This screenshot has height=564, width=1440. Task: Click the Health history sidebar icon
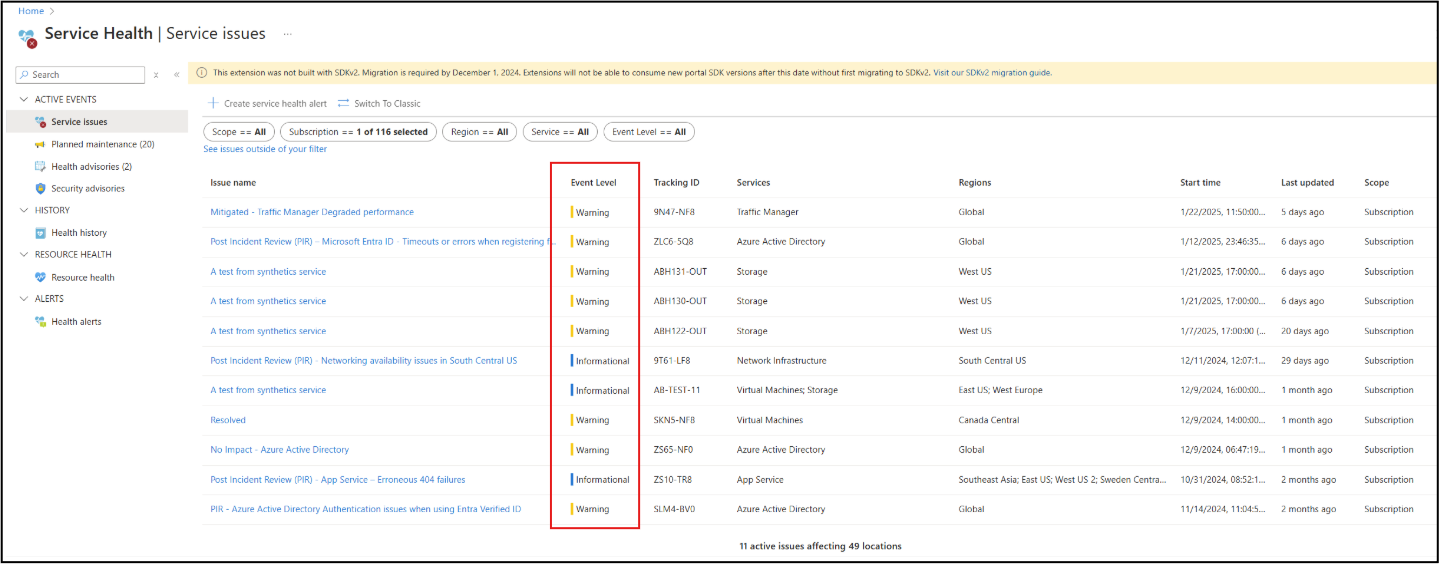(40, 233)
